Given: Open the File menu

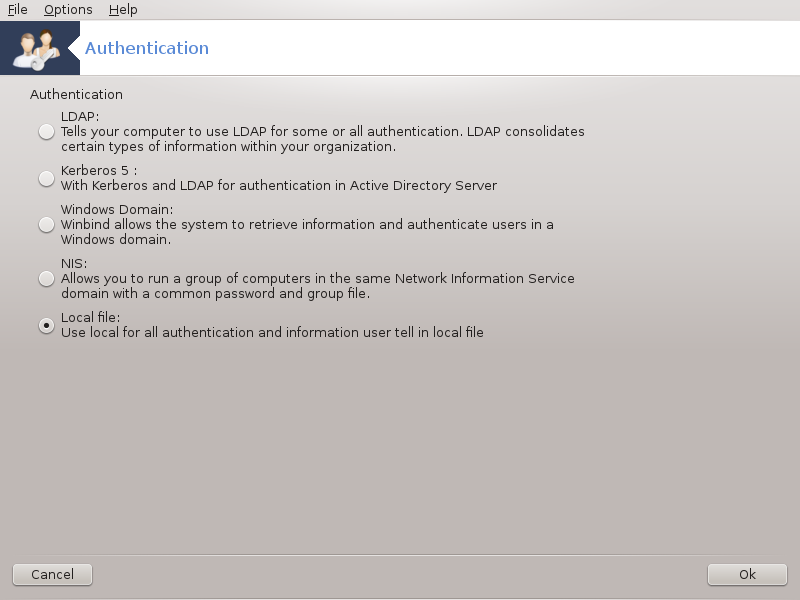Looking at the screenshot, I should [17, 10].
